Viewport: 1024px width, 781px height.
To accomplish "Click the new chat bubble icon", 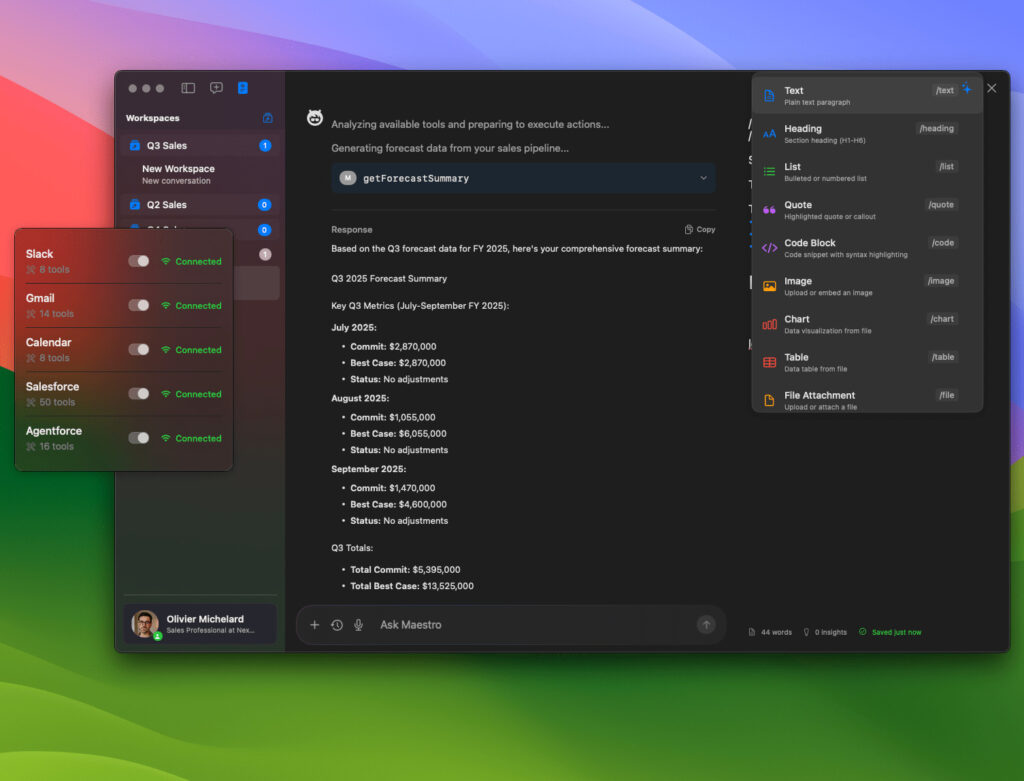I will pos(216,88).
